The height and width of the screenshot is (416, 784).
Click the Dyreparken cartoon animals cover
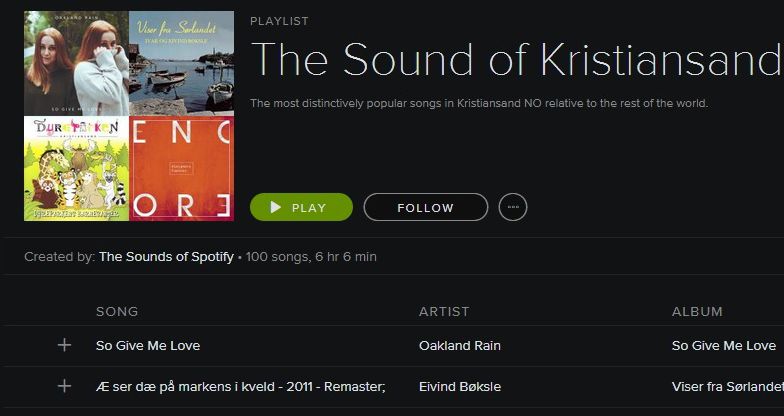click(x=76, y=168)
